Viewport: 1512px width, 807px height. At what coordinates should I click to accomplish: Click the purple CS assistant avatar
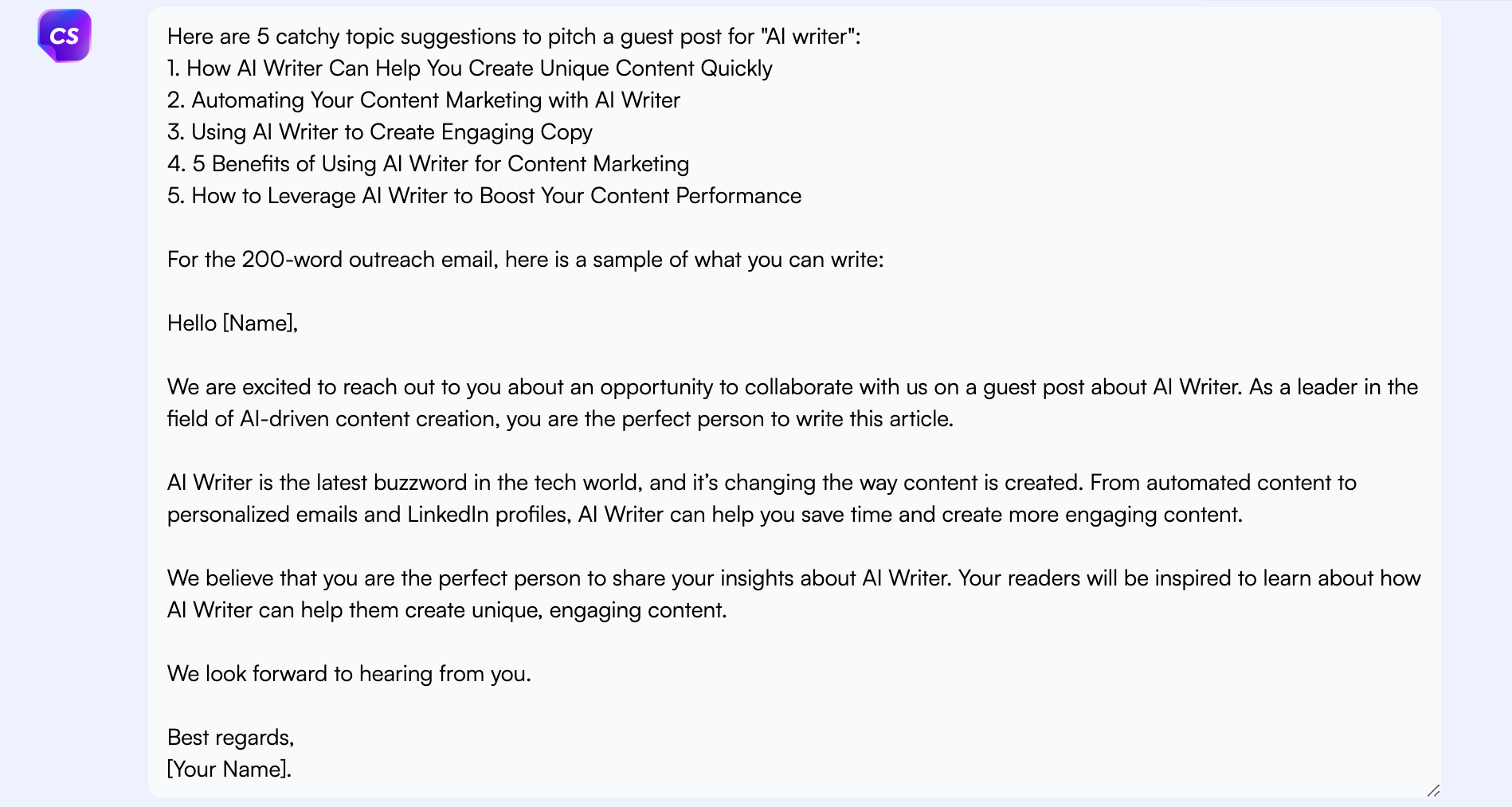click(x=65, y=35)
